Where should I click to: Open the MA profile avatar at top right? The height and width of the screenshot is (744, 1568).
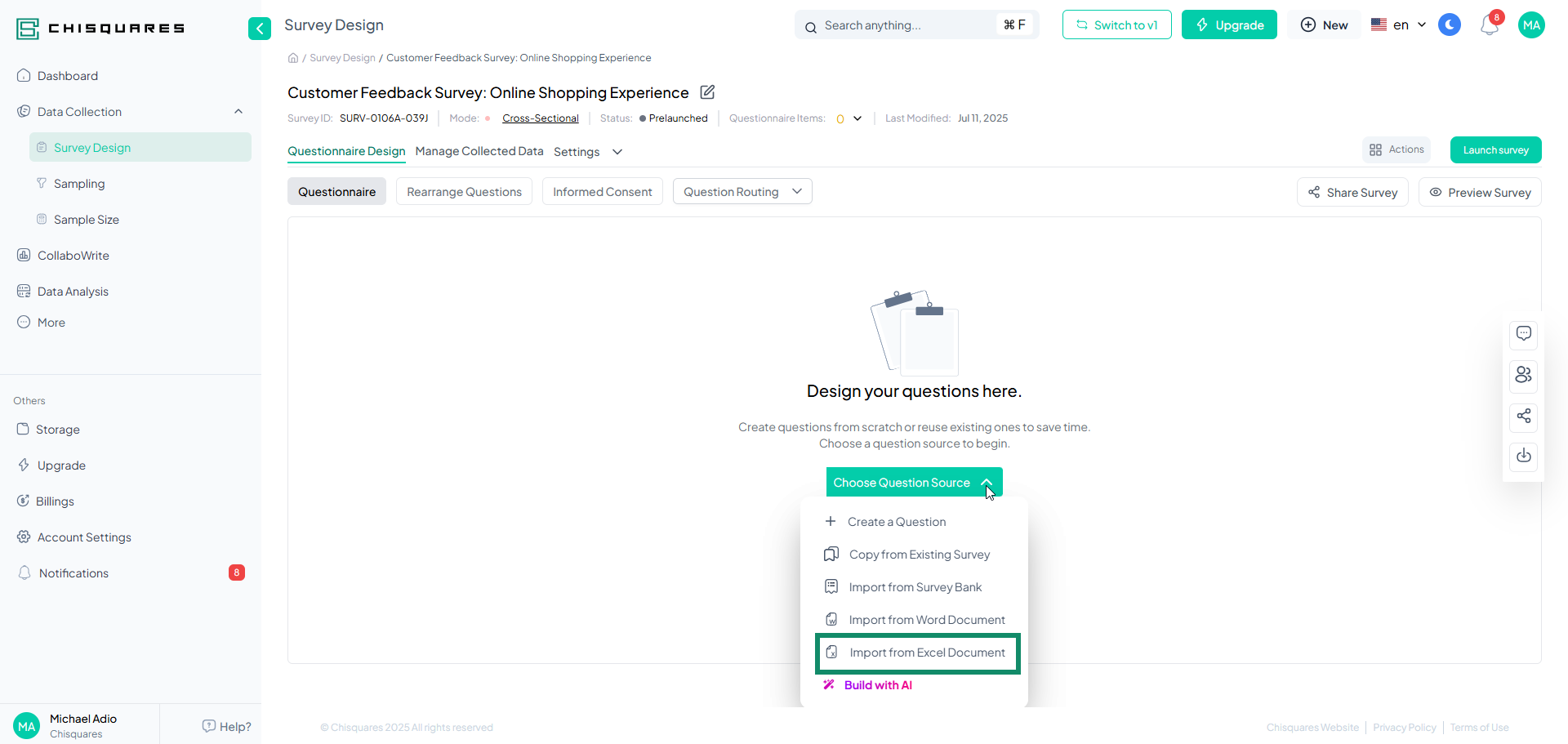tap(1531, 25)
